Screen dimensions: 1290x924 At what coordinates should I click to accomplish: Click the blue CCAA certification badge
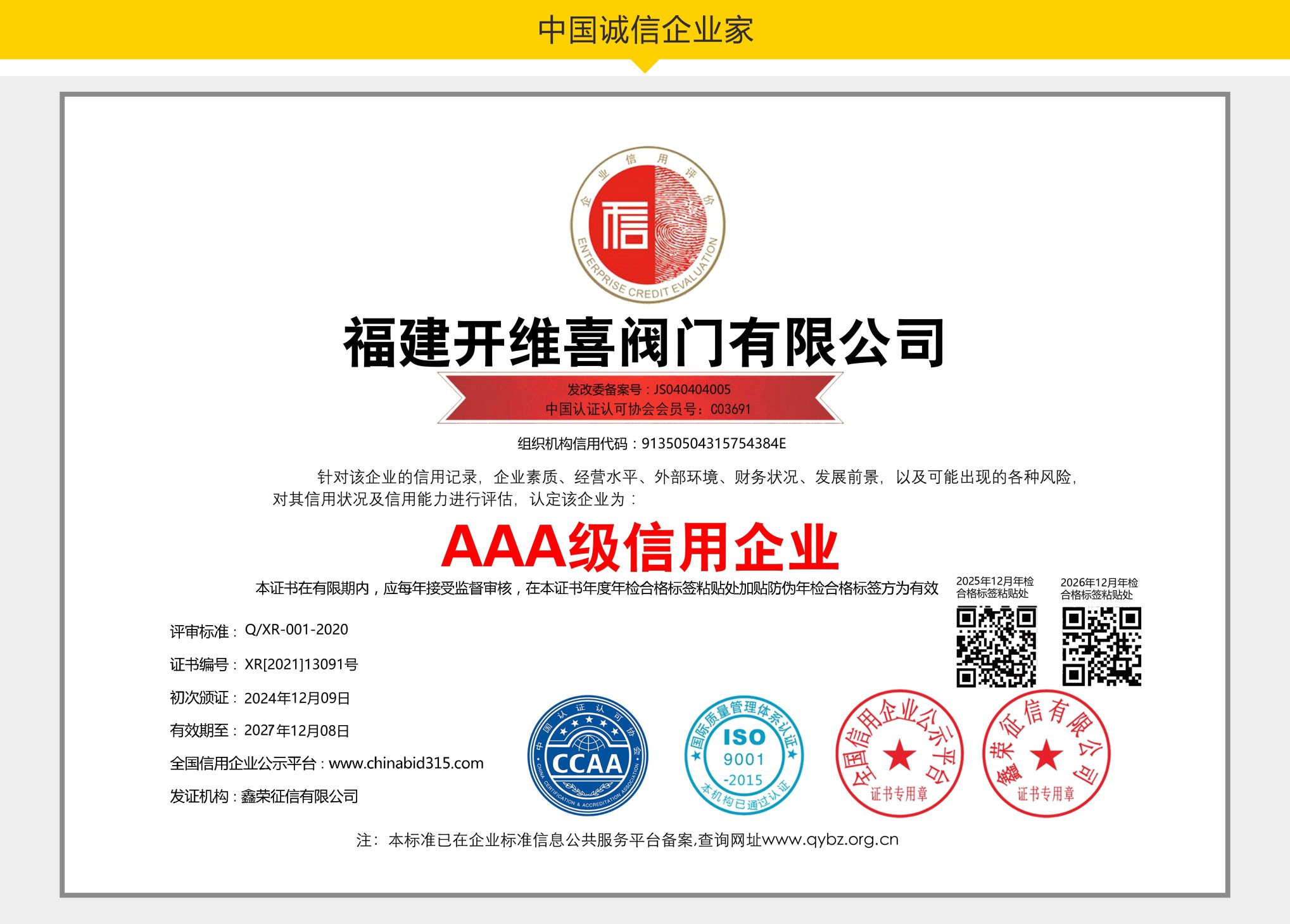[x=588, y=756]
